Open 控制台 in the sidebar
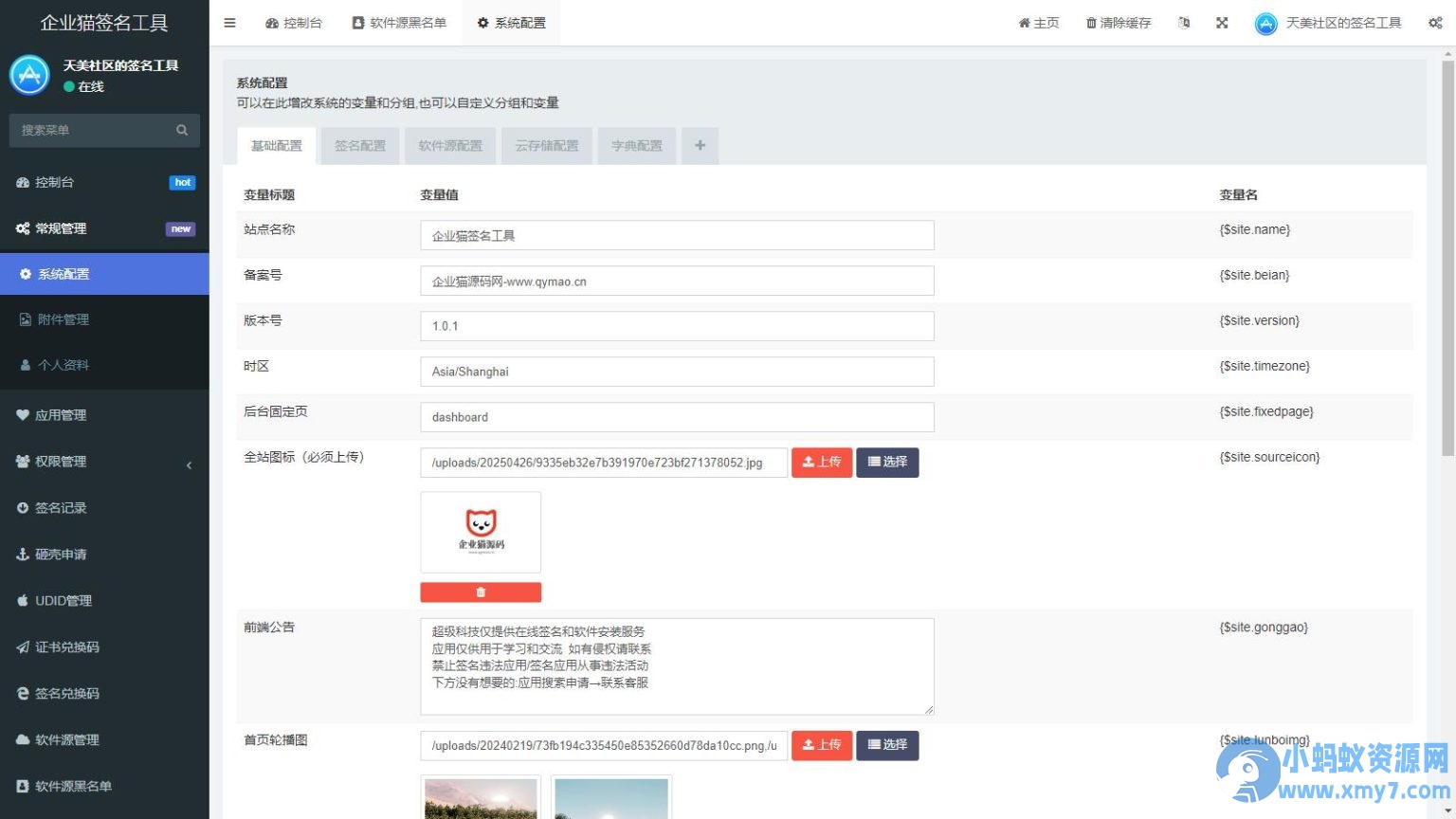The height and width of the screenshot is (819, 1456). tap(104, 182)
